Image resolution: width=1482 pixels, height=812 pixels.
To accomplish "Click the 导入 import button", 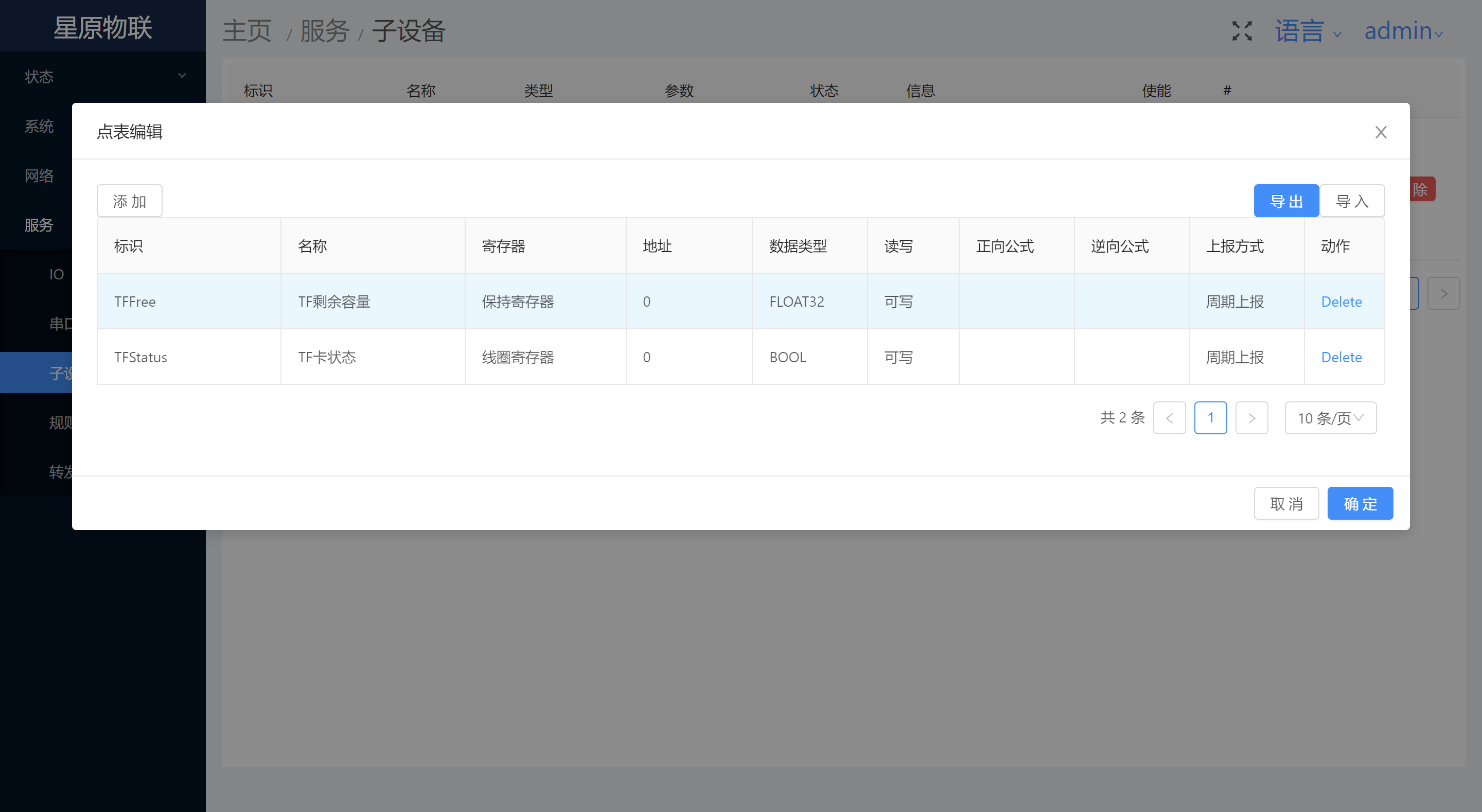I will point(1351,201).
